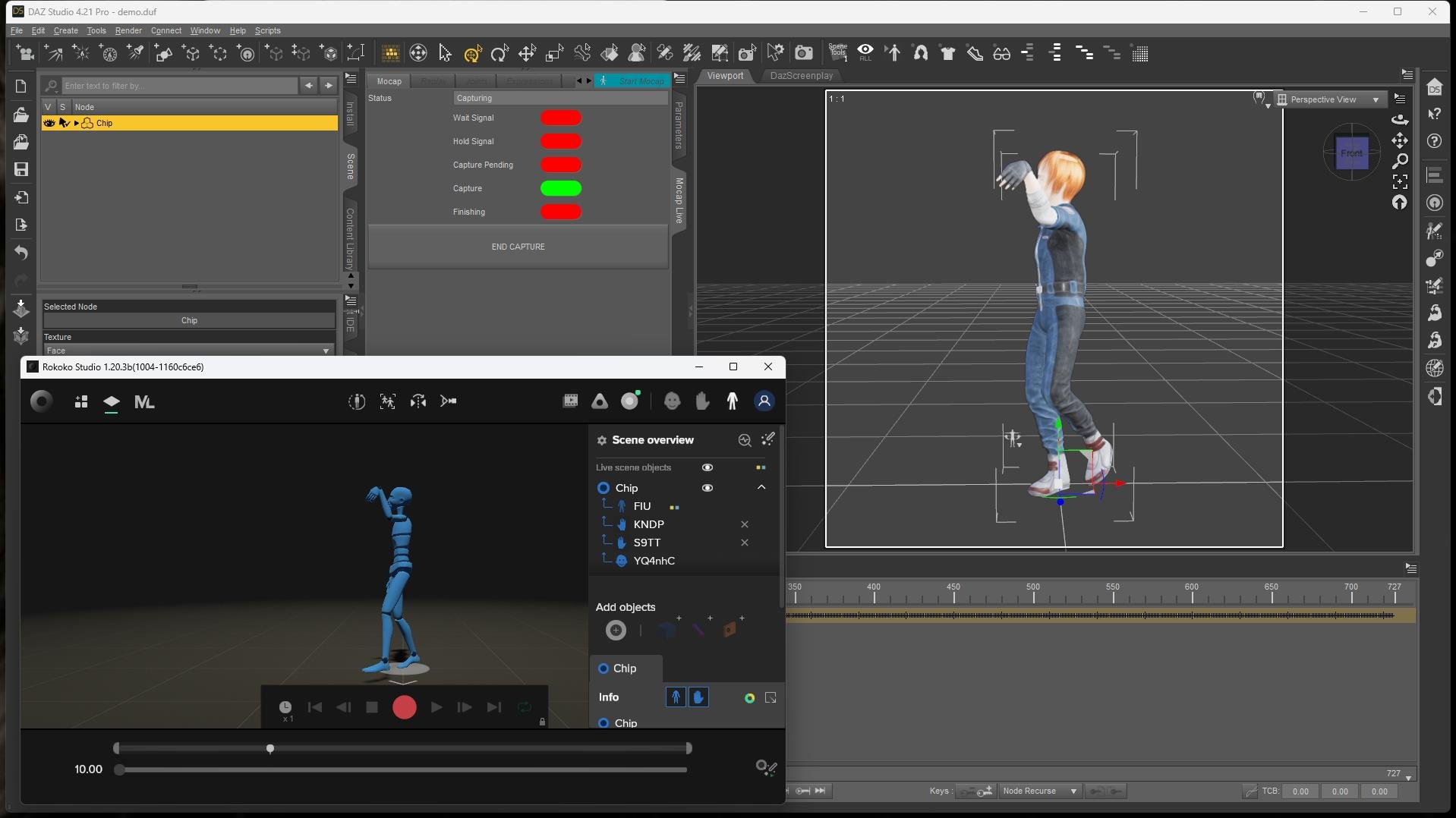Select the Node Selection arrow tool
The image size is (1456, 818).
pyautogui.click(x=445, y=53)
